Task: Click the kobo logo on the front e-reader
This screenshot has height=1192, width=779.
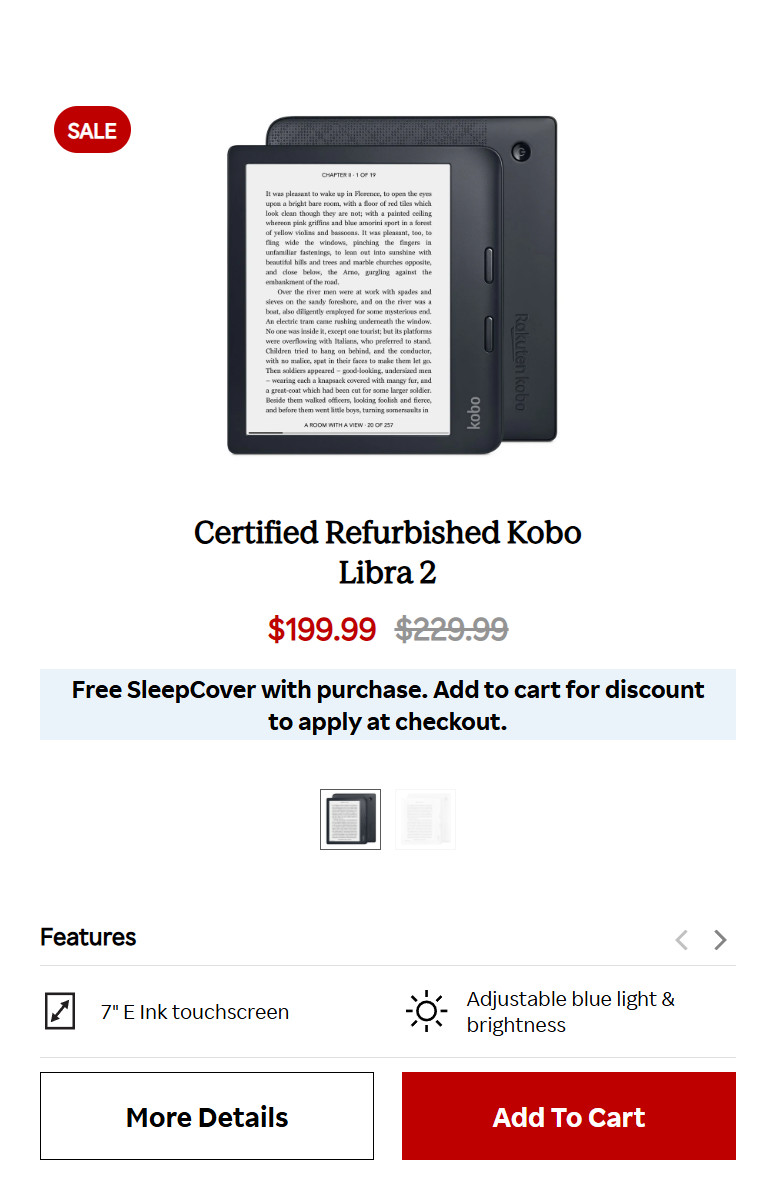Action: pyautogui.click(x=473, y=412)
